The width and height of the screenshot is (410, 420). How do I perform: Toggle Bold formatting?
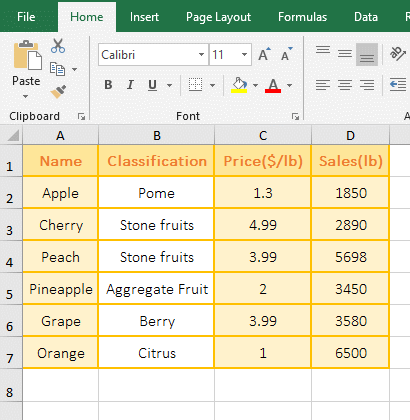[108, 85]
